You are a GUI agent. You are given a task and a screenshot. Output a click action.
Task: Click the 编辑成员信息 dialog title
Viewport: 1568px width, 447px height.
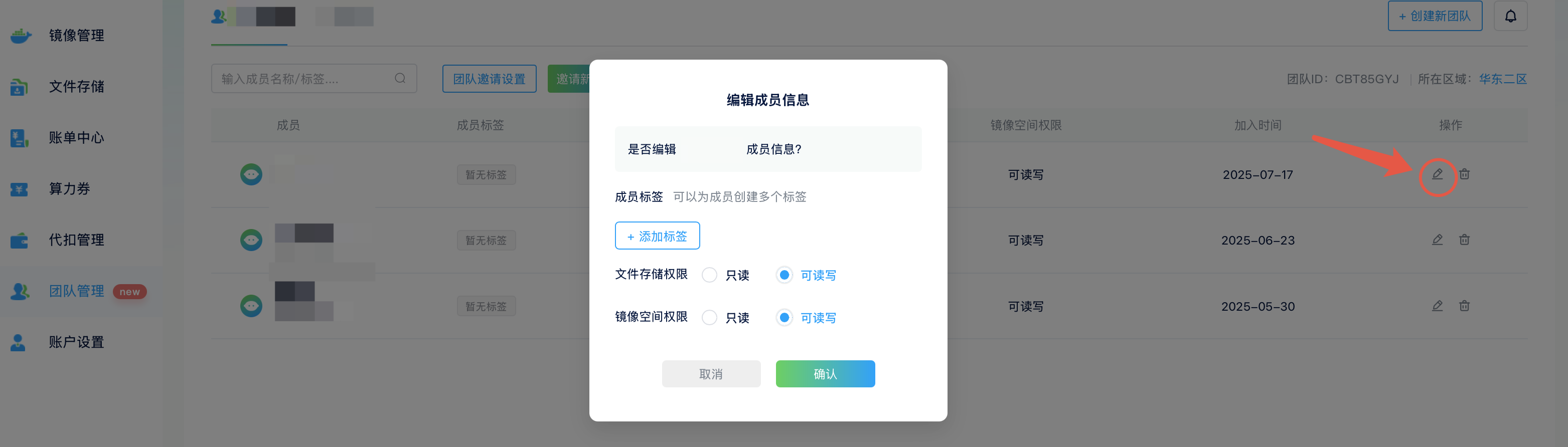pyautogui.click(x=767, y=100)
